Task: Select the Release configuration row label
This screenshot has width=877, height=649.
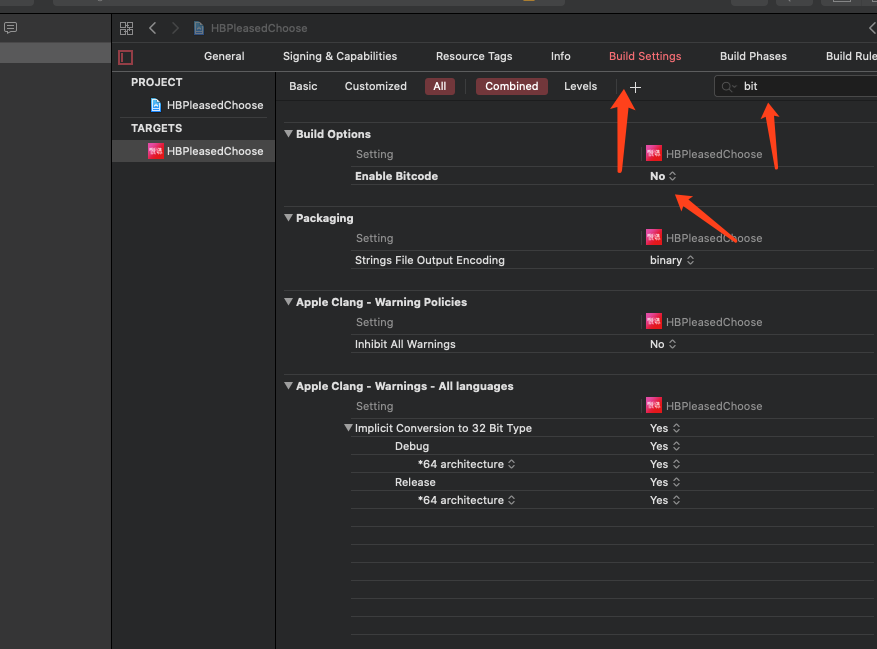Action: click(x=415, y=482)
